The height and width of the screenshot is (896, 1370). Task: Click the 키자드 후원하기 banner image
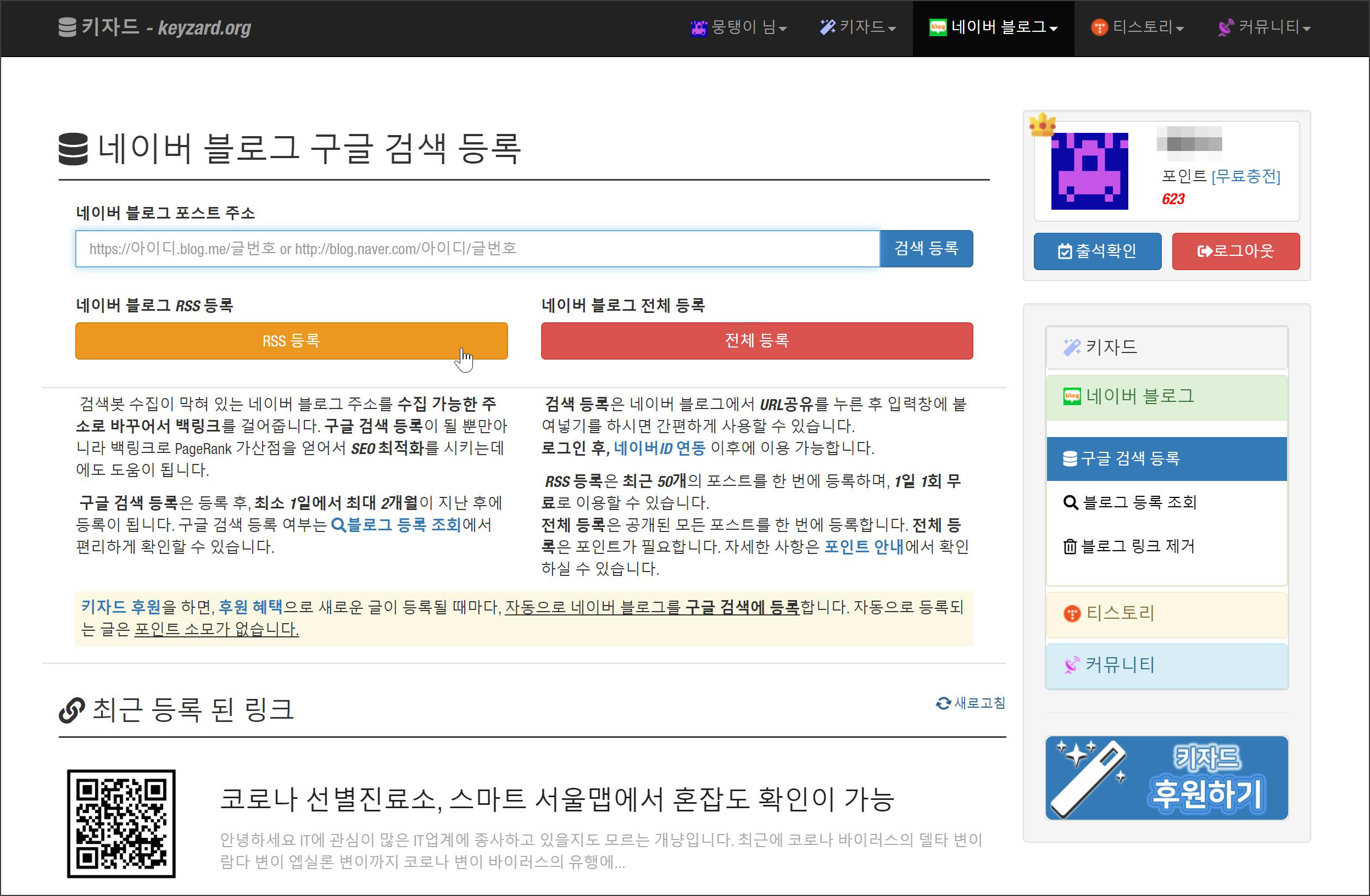coord(1166,777)
